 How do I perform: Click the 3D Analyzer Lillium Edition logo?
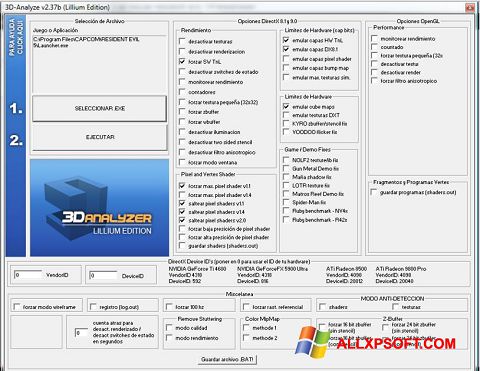(x=99, y=208)
